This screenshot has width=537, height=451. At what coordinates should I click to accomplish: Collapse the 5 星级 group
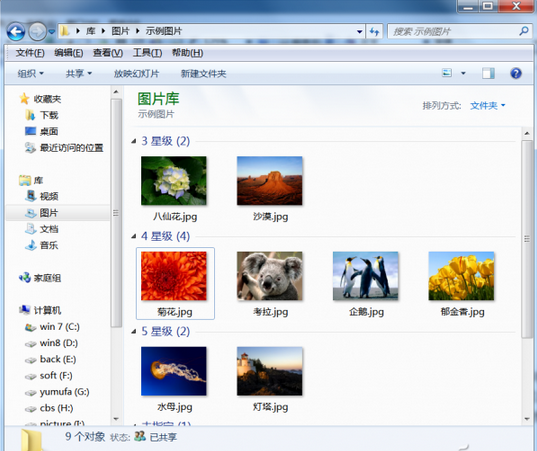[x=134, y=331]
